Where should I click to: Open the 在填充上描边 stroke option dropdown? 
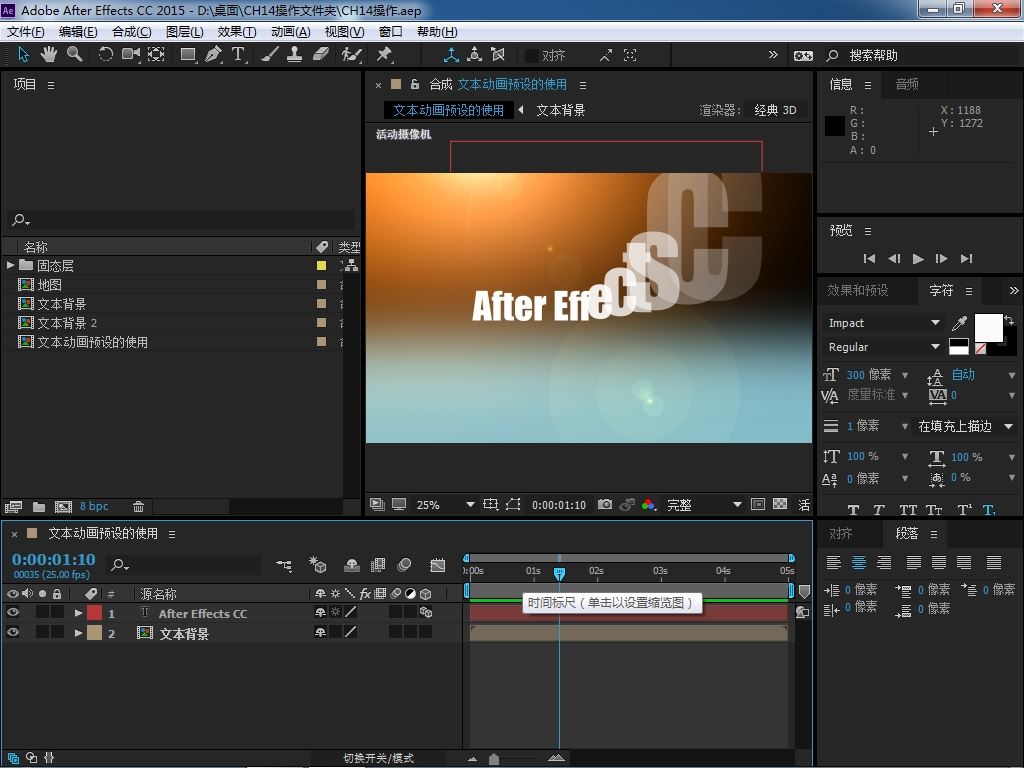[x=965, y=426]
